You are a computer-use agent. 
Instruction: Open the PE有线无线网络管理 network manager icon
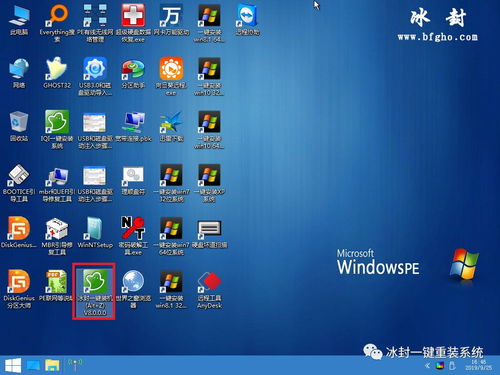(x=95, y=23)
